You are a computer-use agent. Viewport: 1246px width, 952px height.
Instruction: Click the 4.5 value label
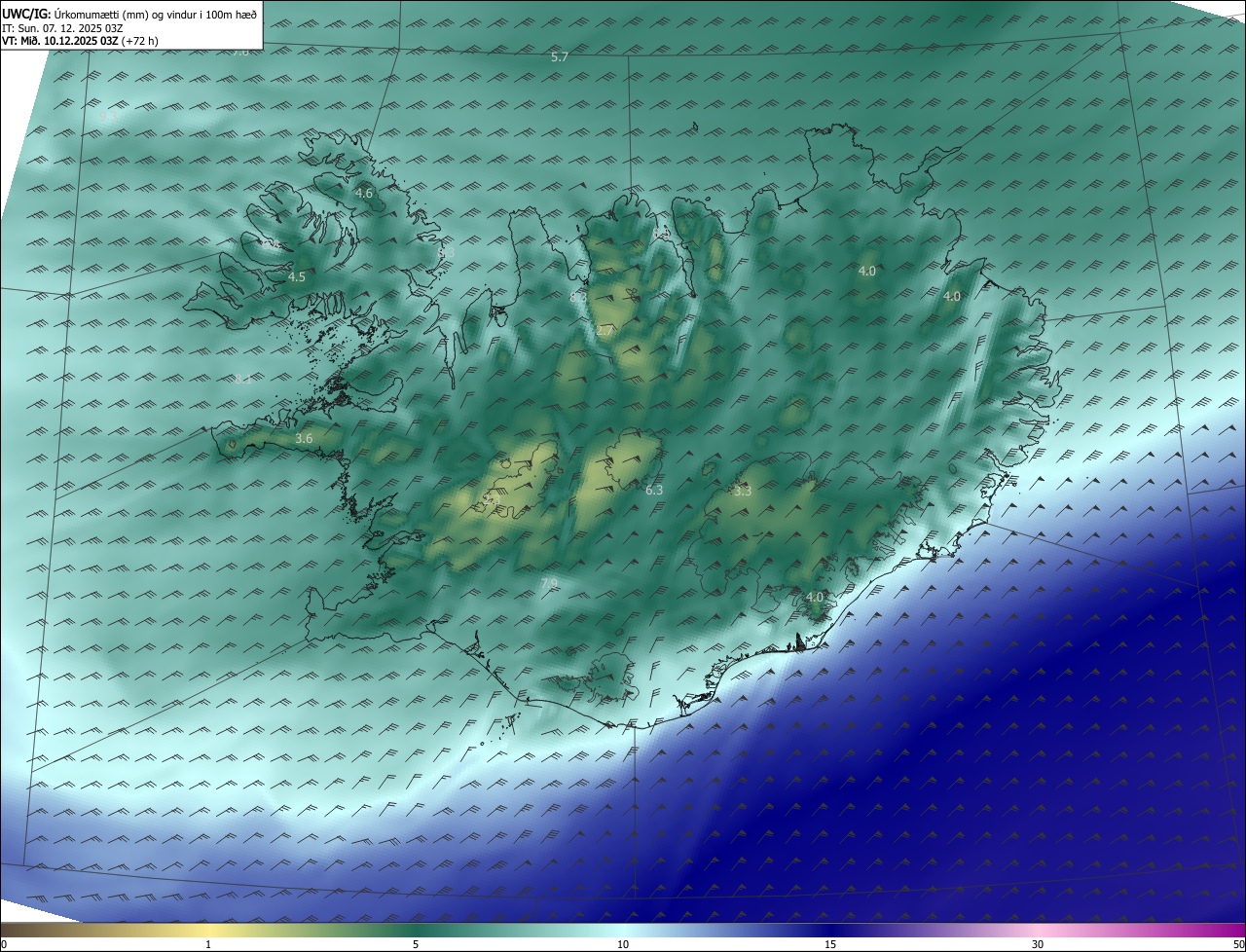click(x=297, y=277)
